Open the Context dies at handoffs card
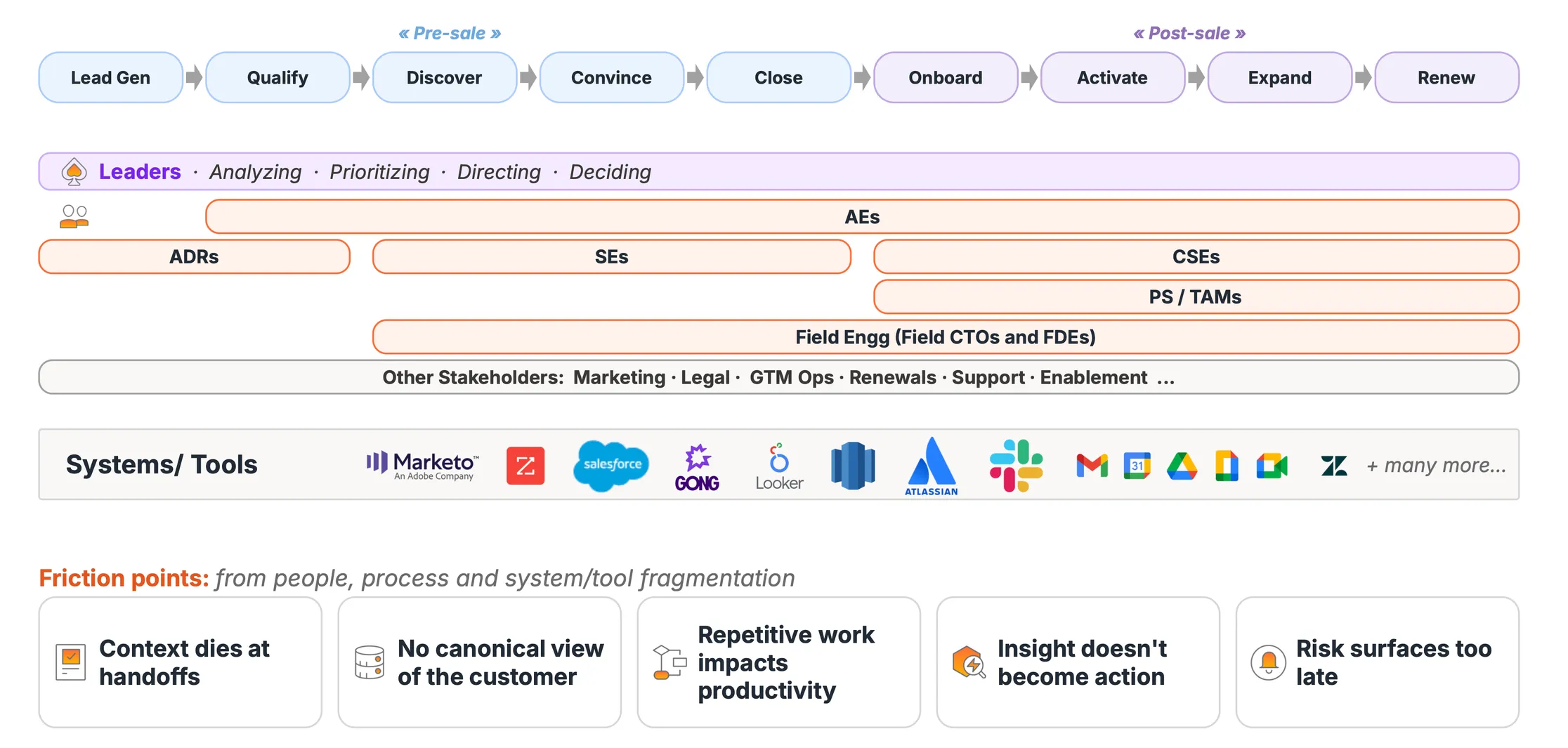The height and width of the screenshot is (748, 1568). (181, 662)
